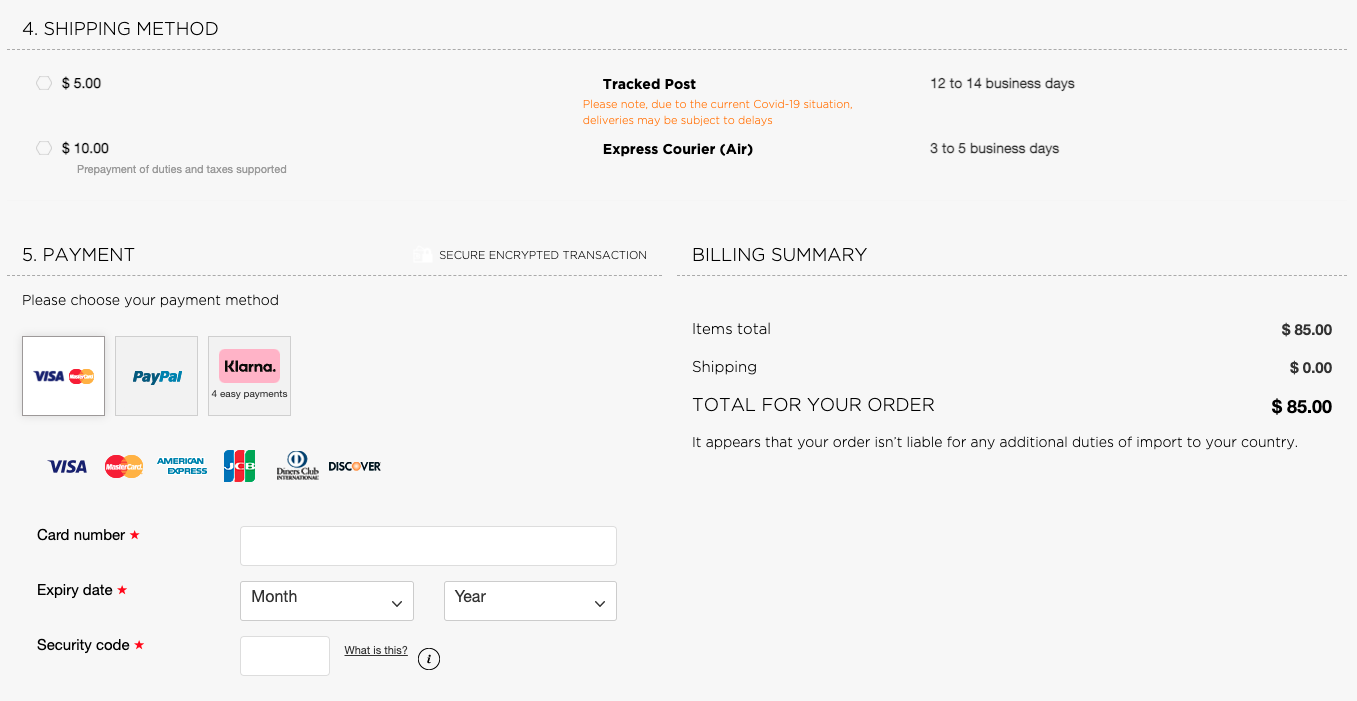The height and width of the screenshot is (701, 1357).
Task: Open the security code info icon
Action: click(x=429, y=659)
